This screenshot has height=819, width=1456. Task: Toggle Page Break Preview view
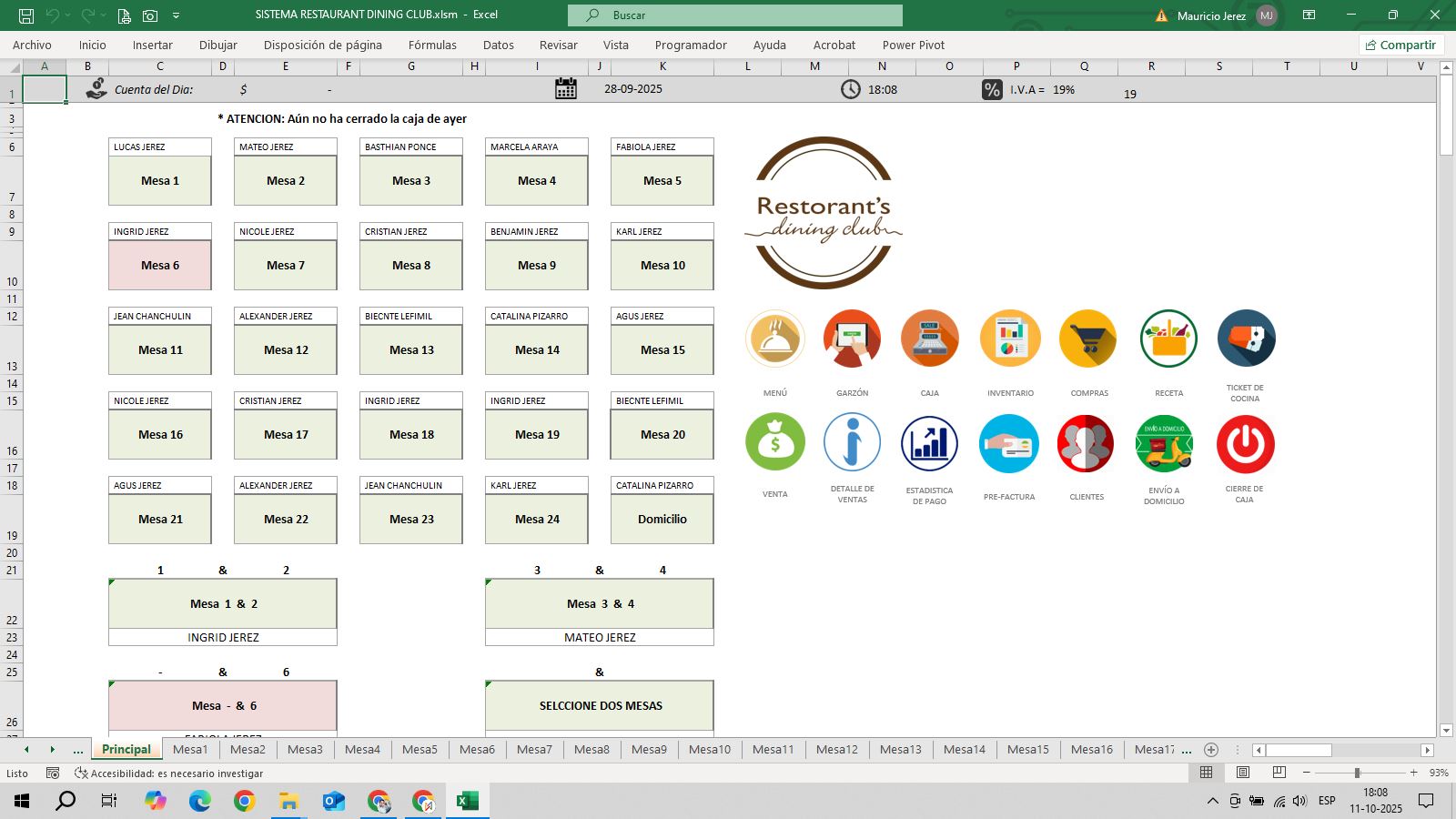point(1279,773)
